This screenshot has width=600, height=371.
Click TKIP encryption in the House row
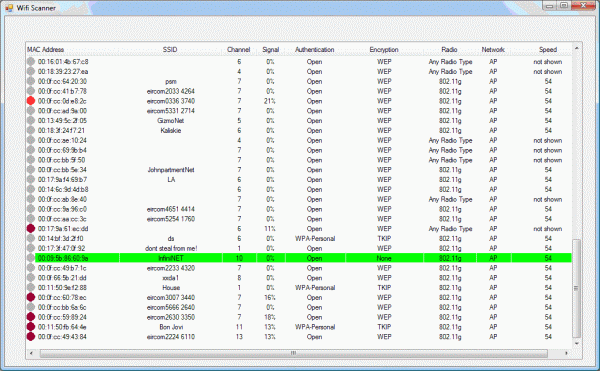click(x=384, y=288)
